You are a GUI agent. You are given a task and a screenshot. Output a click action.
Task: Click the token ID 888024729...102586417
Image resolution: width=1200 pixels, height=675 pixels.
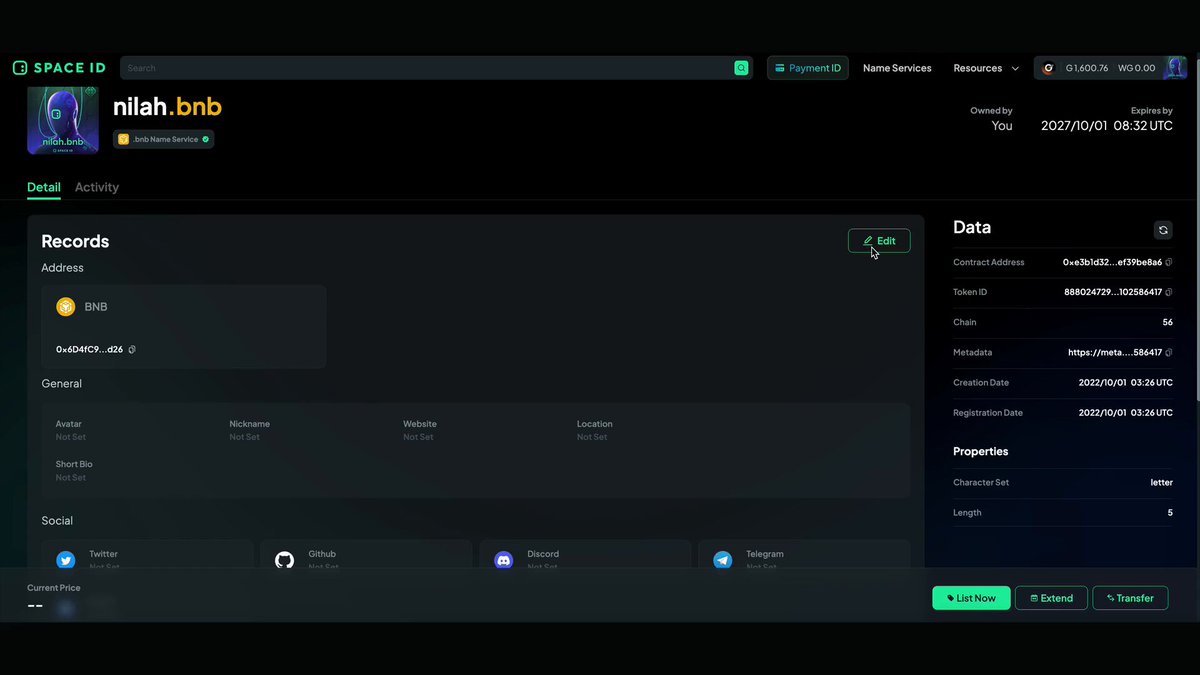1113,292
